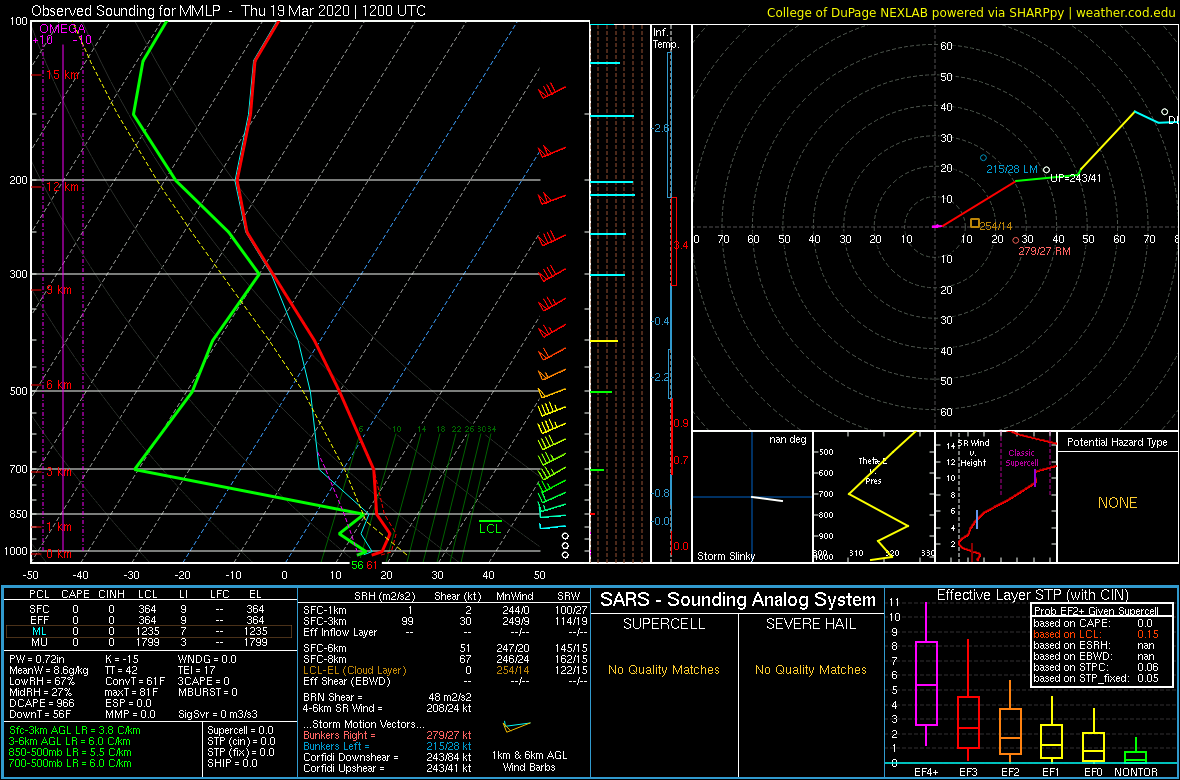
Task: Click No Quality Matches under SUPERCELL
Action: (664, 669)
